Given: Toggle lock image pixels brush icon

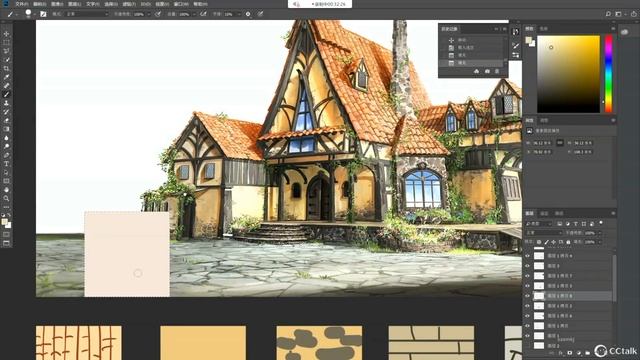Looking at the screenshot, I should 546,242.
